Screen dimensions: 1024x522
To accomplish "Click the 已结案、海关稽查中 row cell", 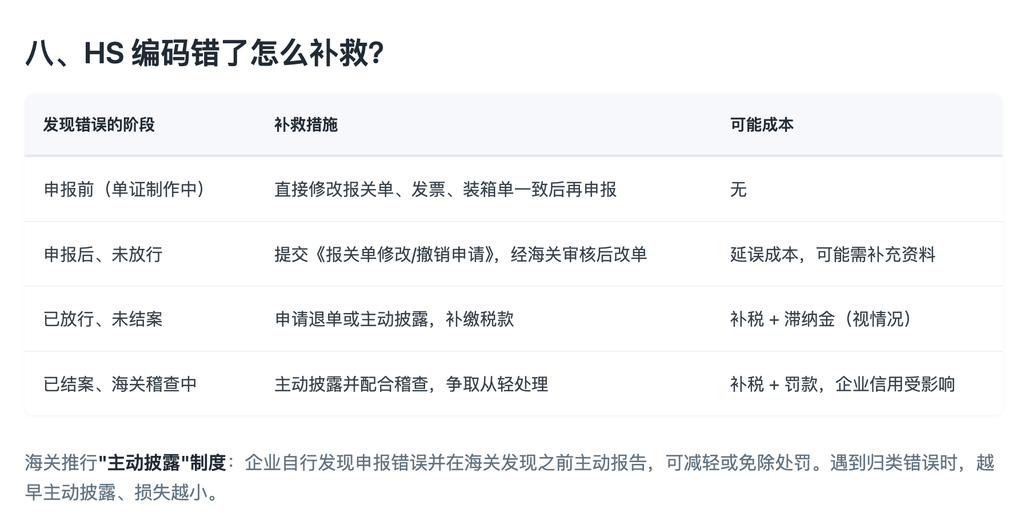I will (120, 383).
